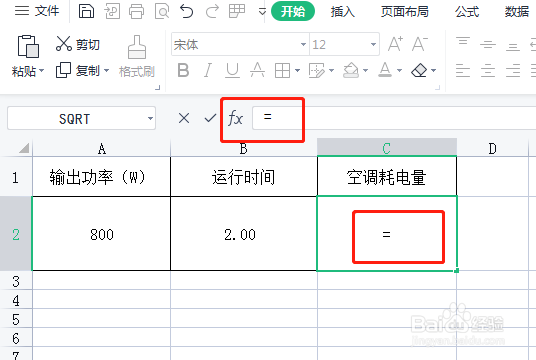The height and width of the screenshot is (360, 536).
Task: Open the font size 12 dropdown
Action: pyautogui.click(x=373, y=44)
